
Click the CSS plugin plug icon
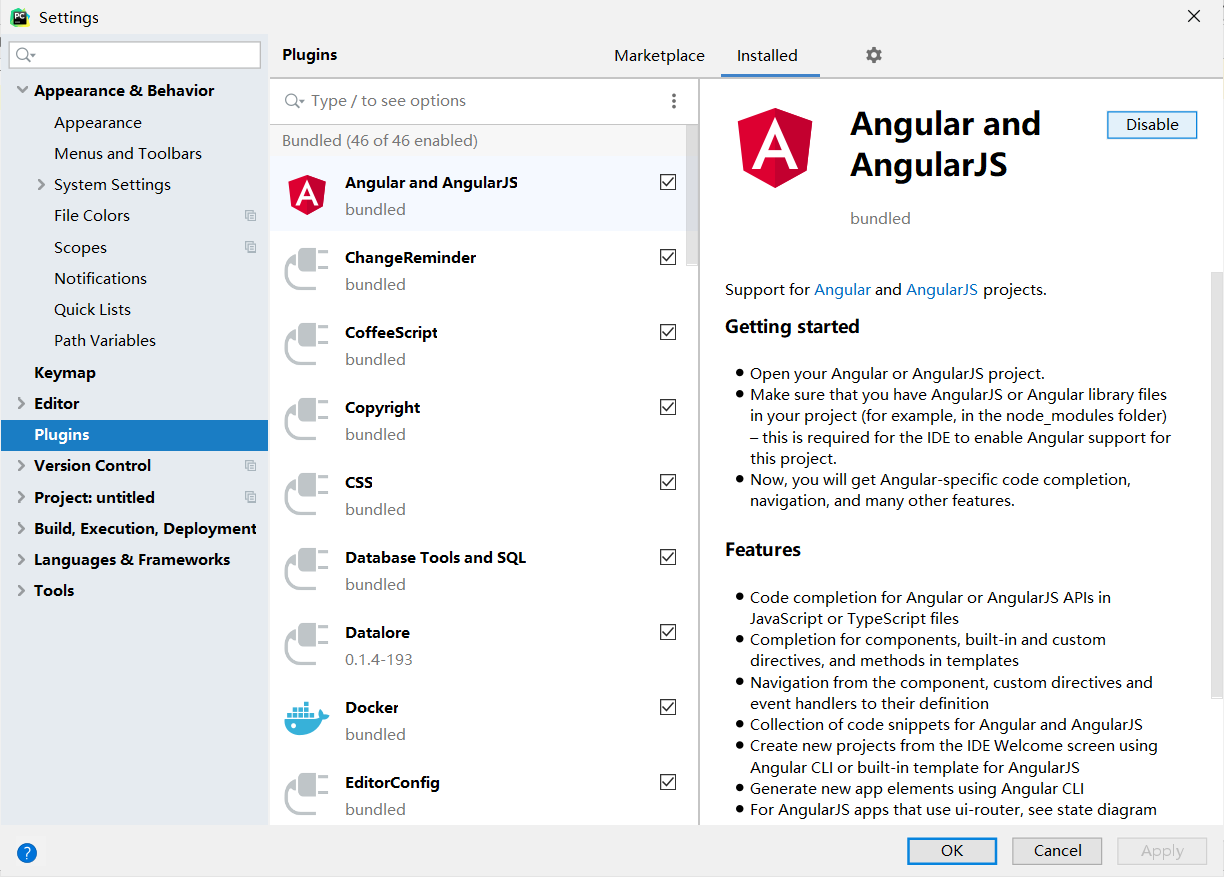point(307,495)
